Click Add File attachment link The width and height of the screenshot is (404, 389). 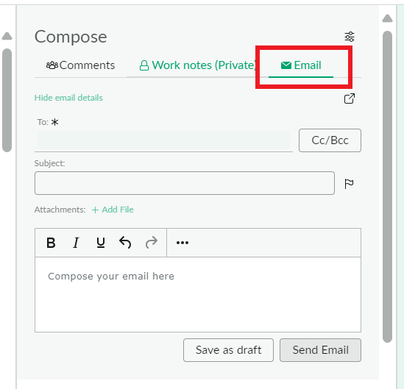coord(113,210)
